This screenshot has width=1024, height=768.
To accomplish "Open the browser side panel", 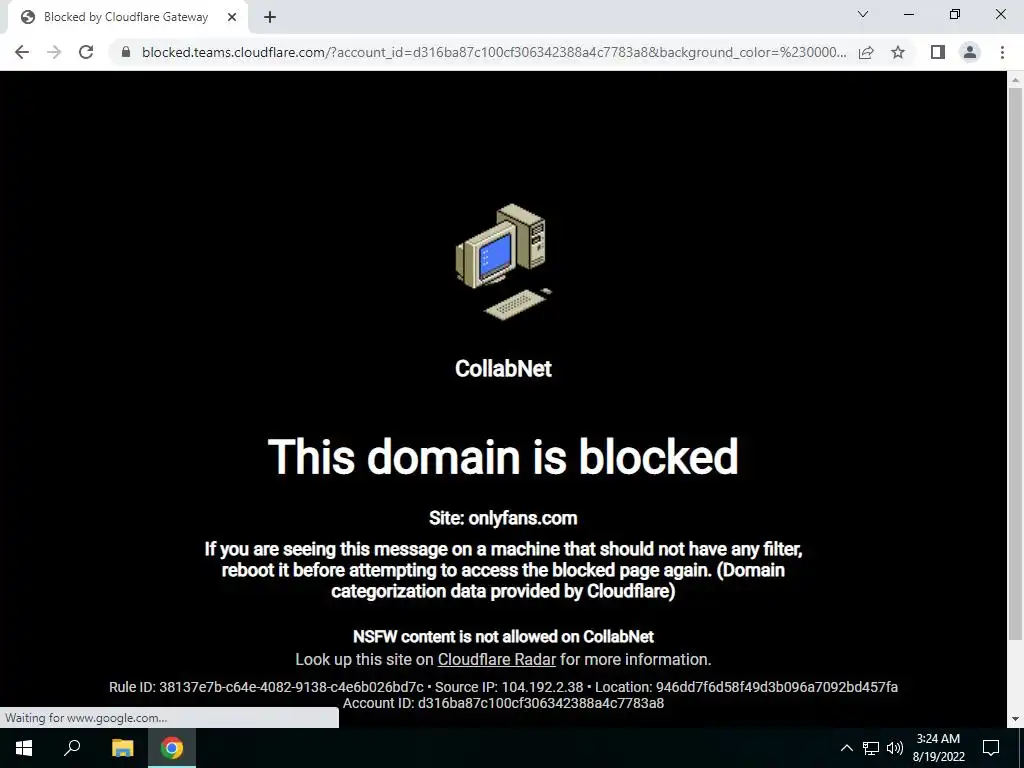I will [x=938, y=52].
